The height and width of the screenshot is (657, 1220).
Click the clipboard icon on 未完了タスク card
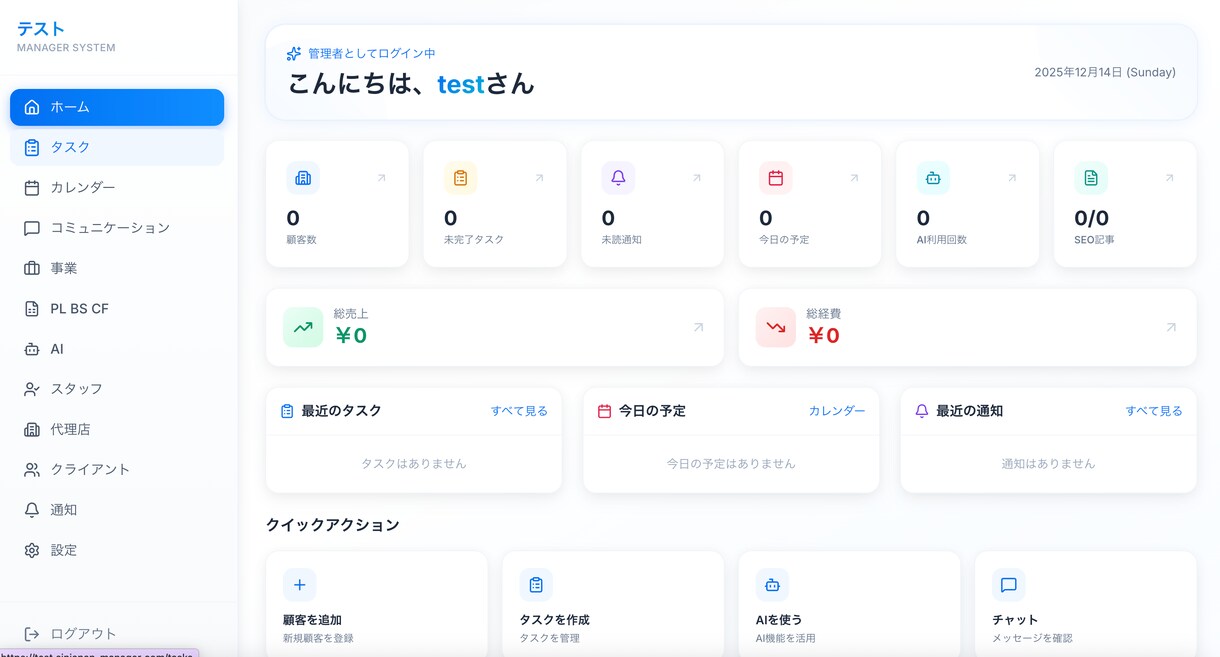tap(460, 178)
